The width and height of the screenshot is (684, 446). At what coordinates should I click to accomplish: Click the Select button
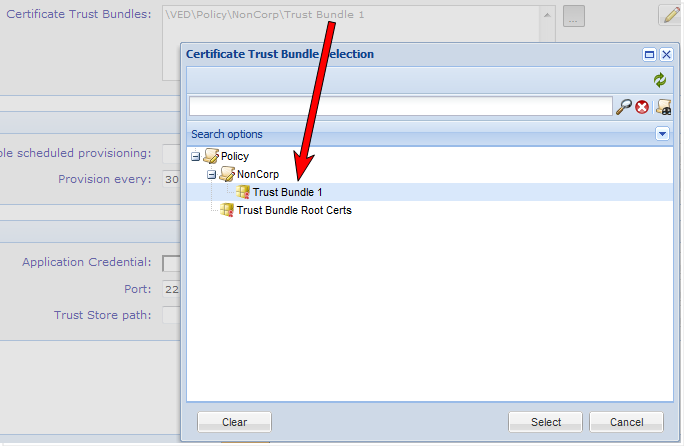(x=545, y=422)
